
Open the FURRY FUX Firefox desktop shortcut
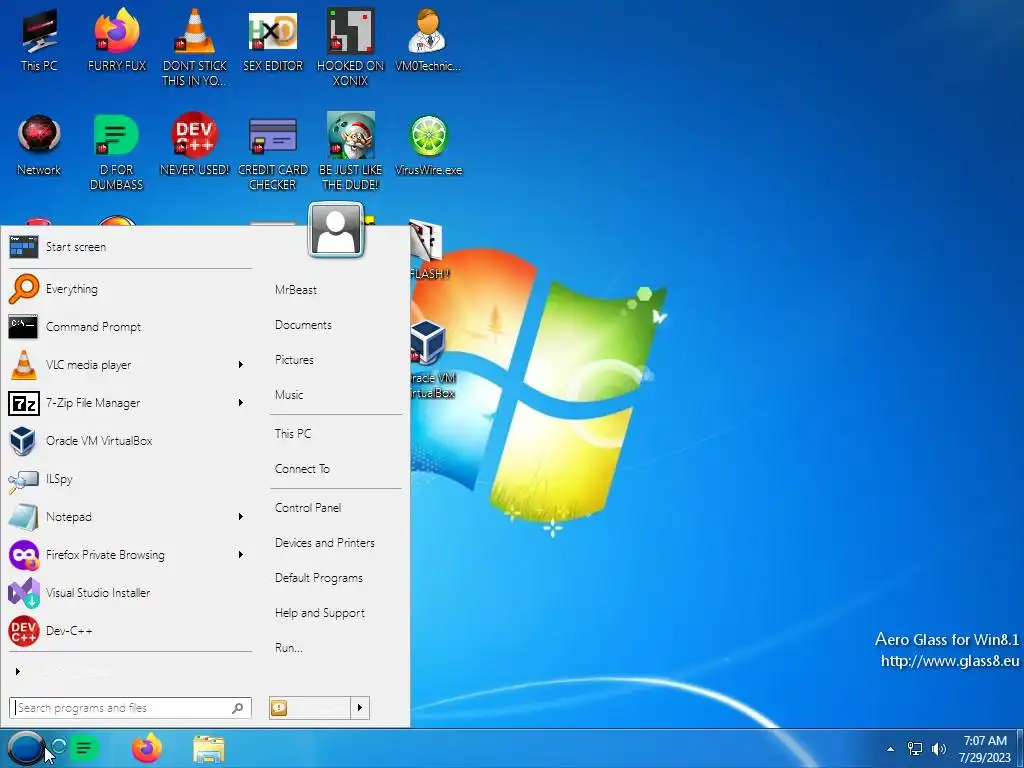pyautogui.click(x=117, y=40)
